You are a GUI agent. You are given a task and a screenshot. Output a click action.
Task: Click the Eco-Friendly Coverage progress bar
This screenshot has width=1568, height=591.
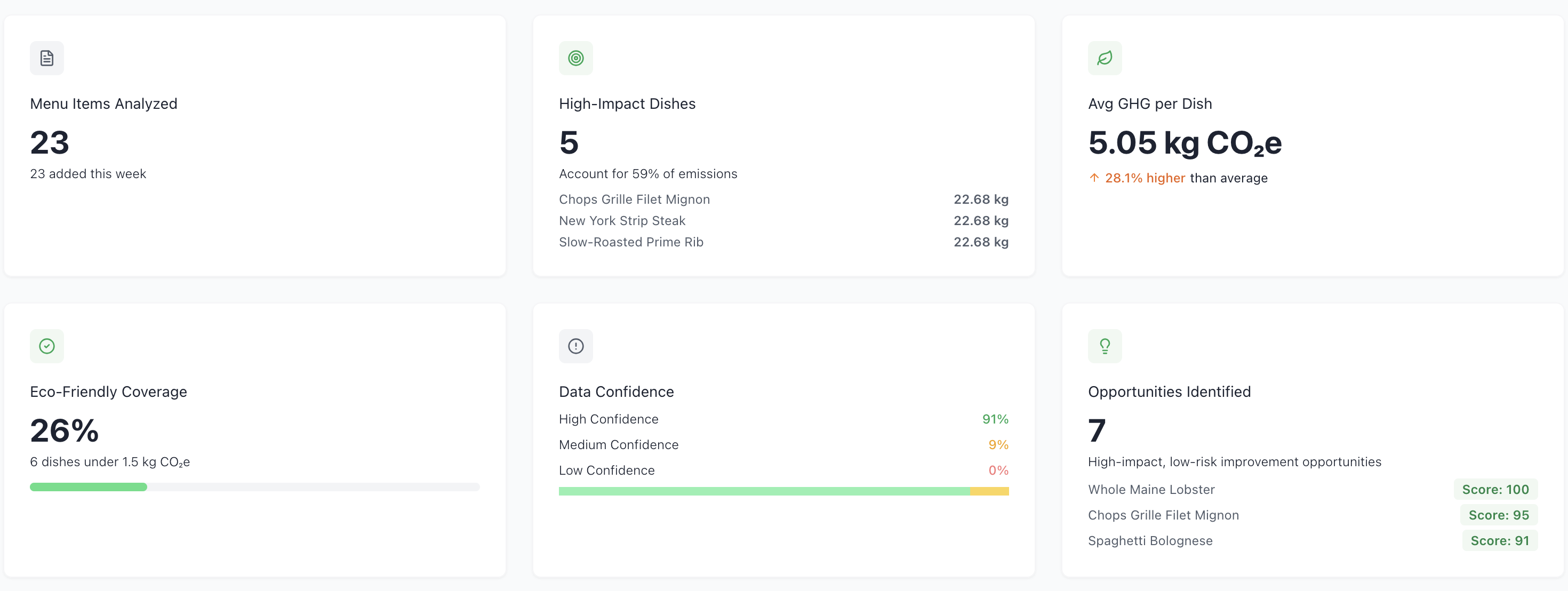pyautogui.click(x=254, y=487)
